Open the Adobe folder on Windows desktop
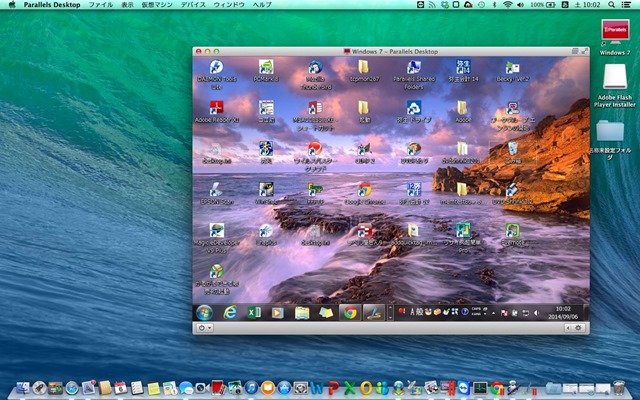 462,112
